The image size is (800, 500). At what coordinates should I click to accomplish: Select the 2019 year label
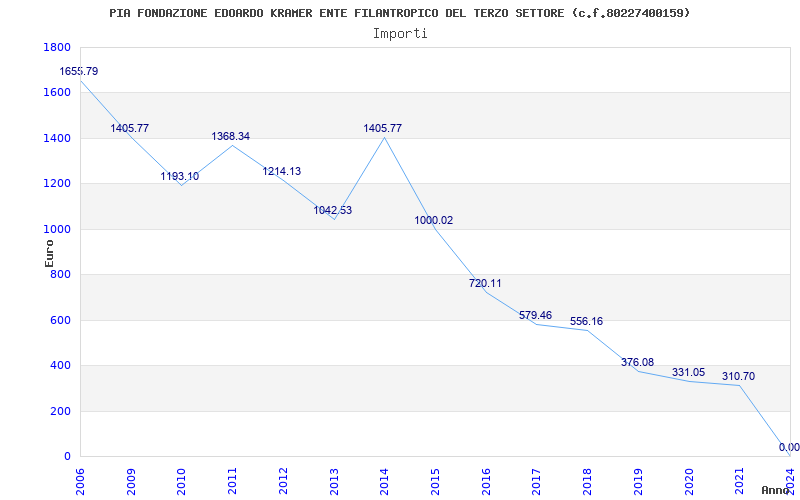[x=638, y=482]
